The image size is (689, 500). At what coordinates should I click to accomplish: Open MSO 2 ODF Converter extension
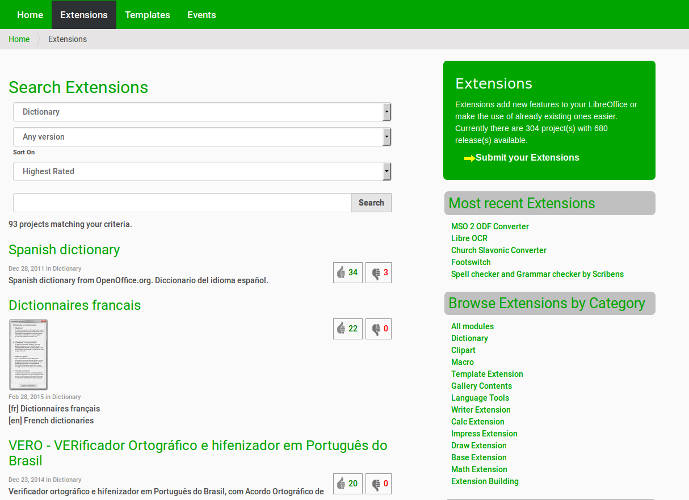point(490,226)
